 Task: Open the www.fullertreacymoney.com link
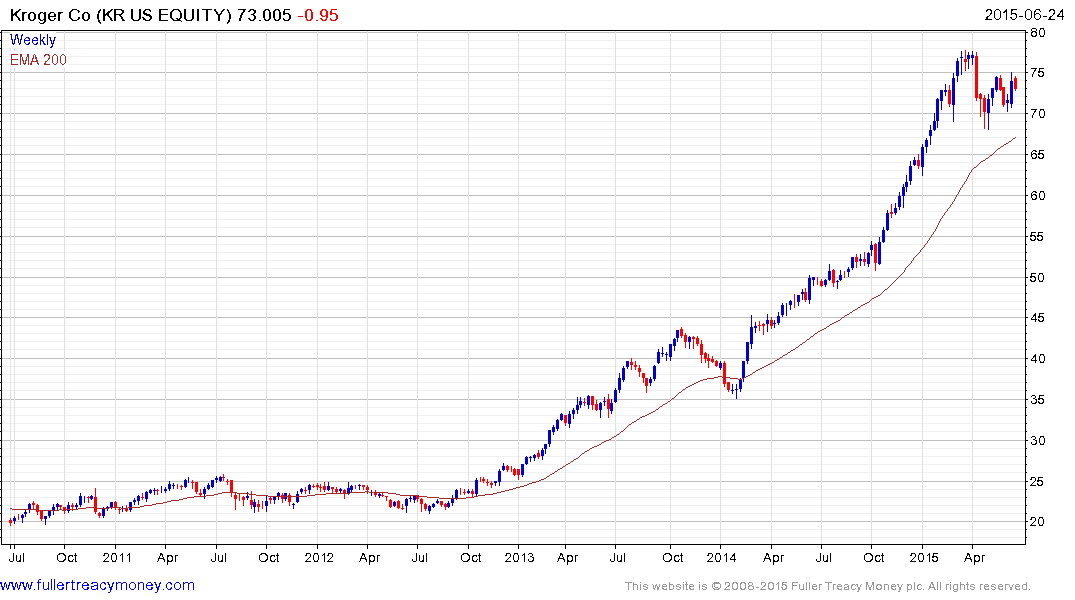[x=97, y=585]
